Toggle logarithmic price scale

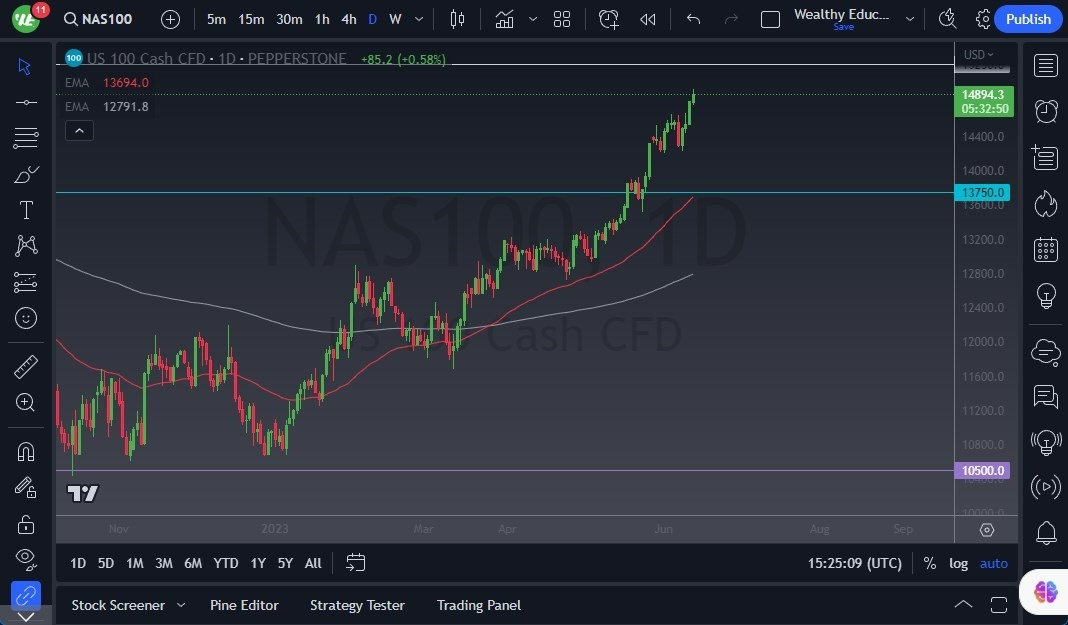958,563
